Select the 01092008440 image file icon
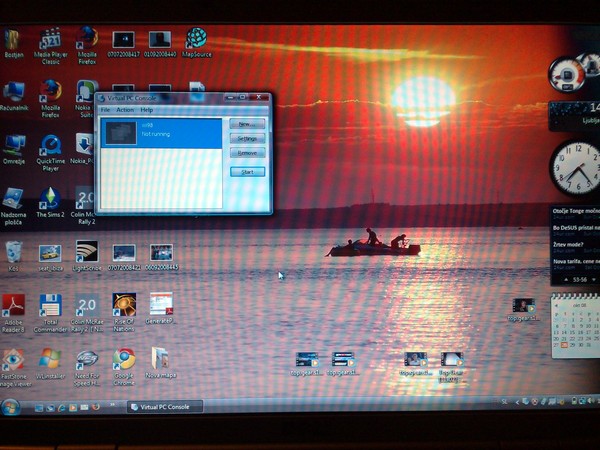Screen dimensions: 600x450 [160, 44]
